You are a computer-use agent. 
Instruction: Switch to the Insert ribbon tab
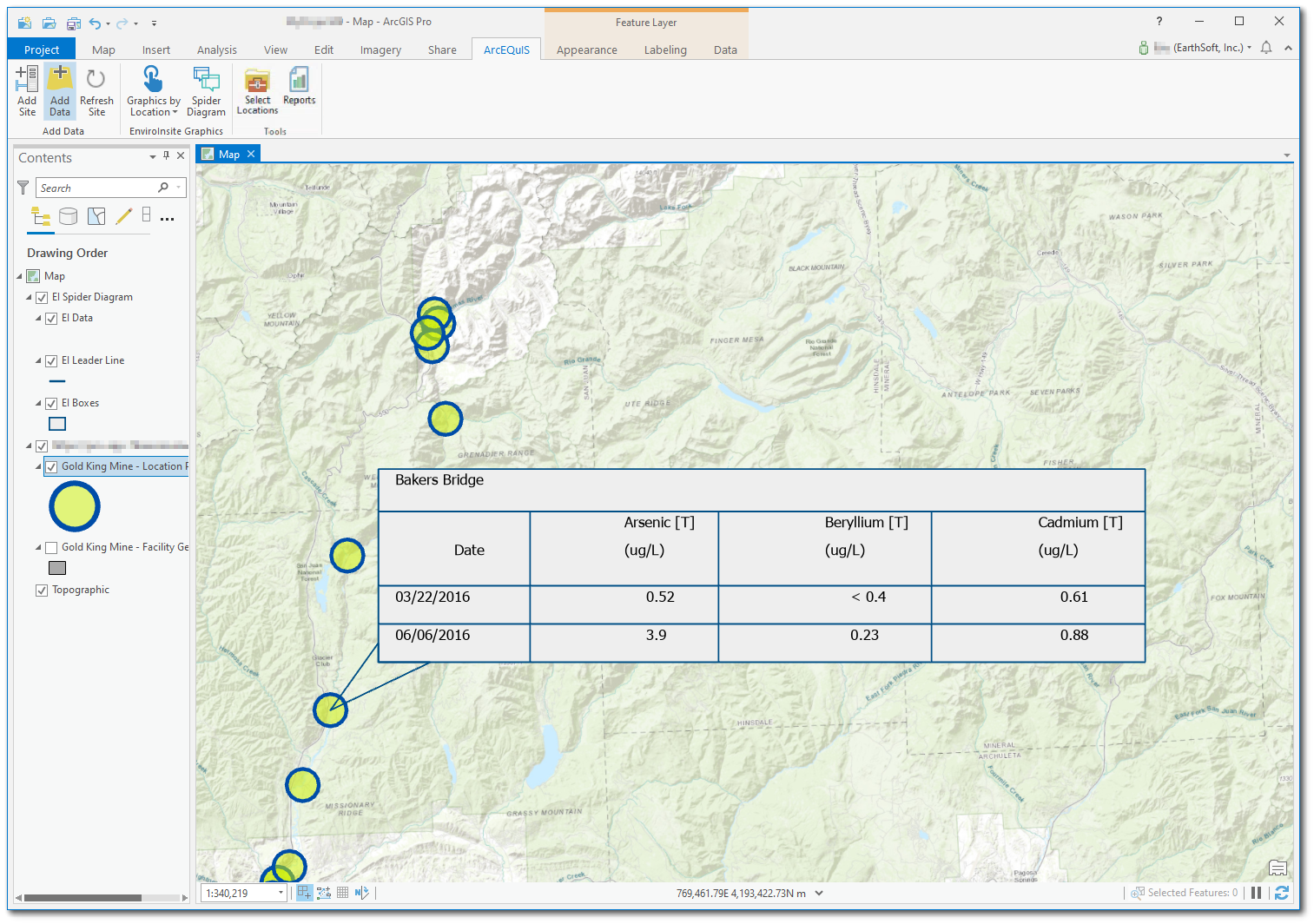tap(156, 49)
